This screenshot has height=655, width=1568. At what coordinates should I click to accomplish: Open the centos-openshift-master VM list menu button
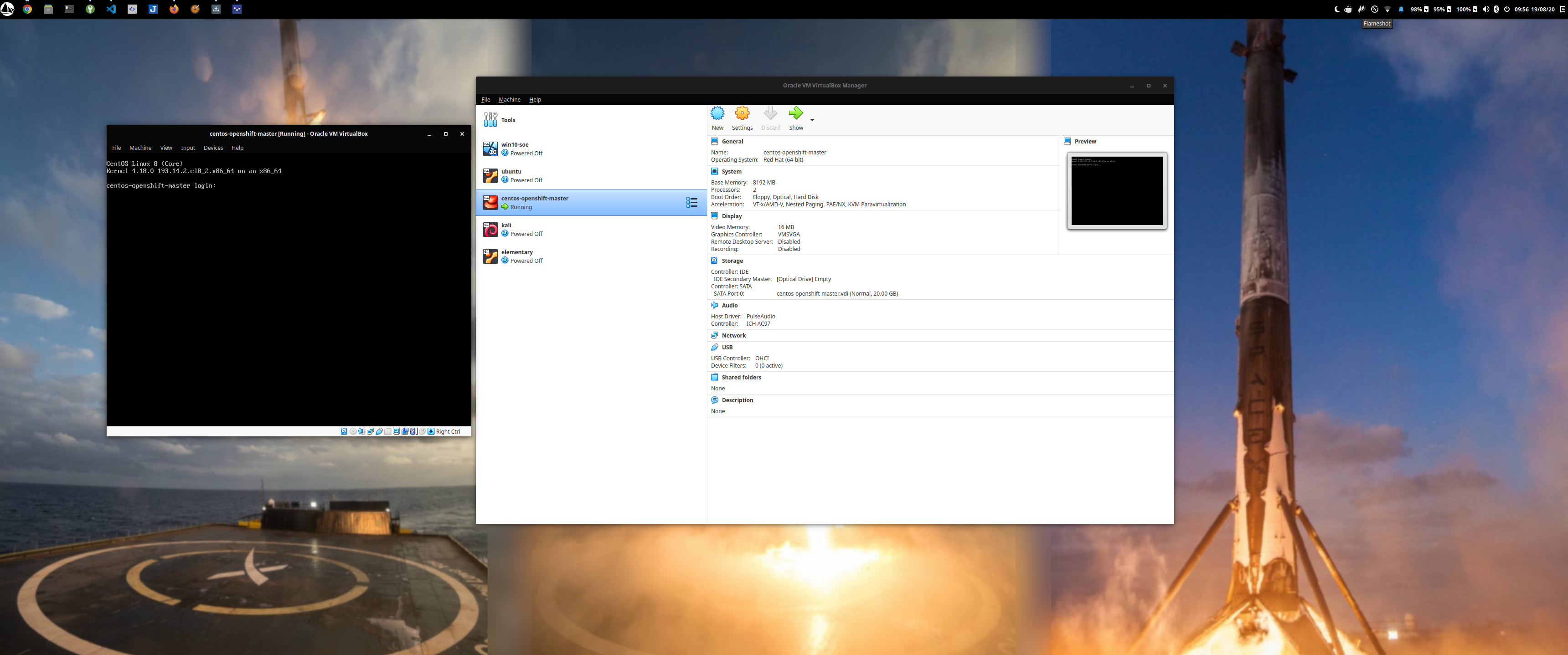pos(692,203)
